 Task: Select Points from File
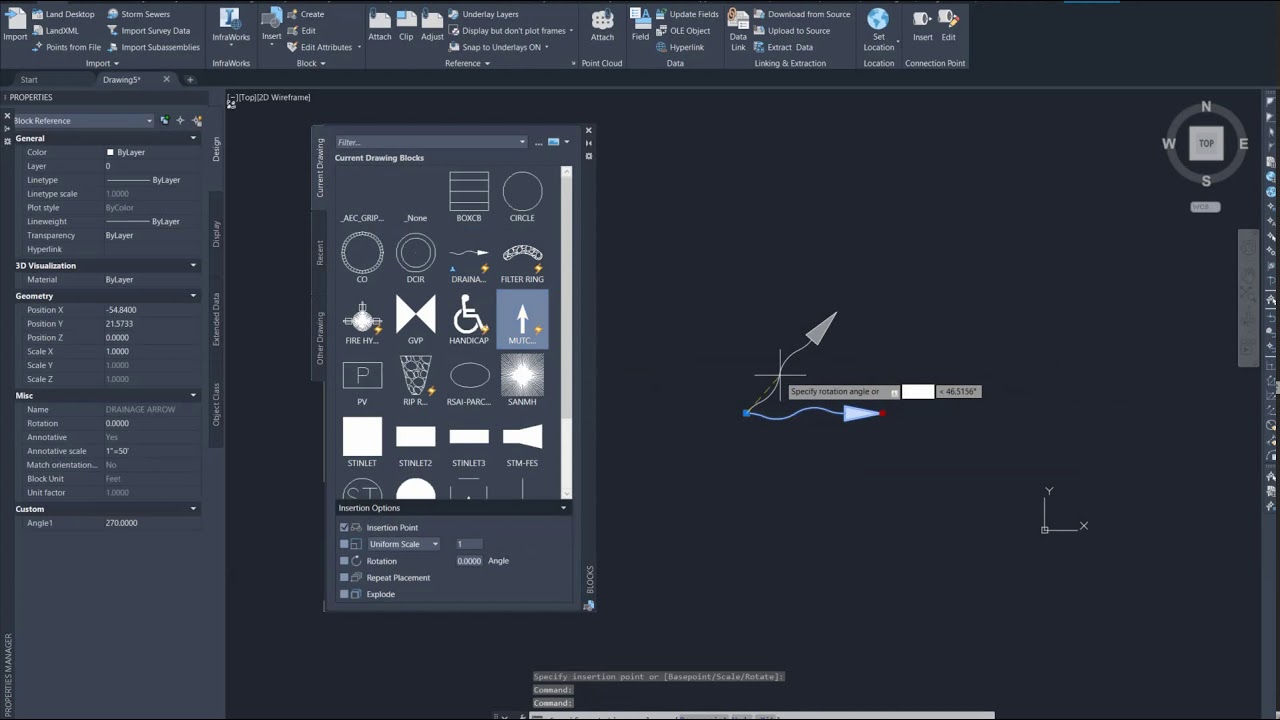[x=66, y=47]
